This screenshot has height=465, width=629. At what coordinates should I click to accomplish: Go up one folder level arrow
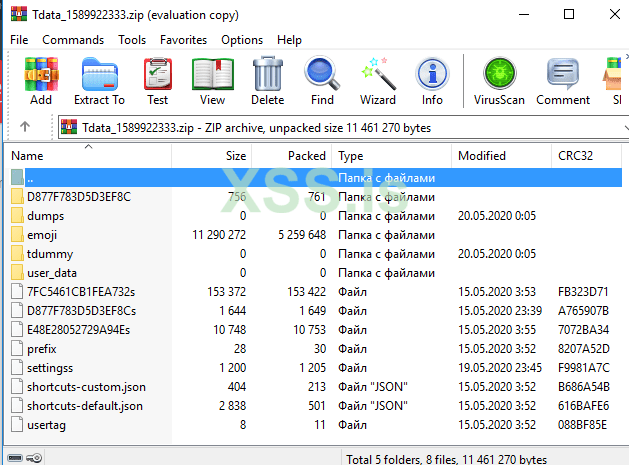(x=25, y=127)
